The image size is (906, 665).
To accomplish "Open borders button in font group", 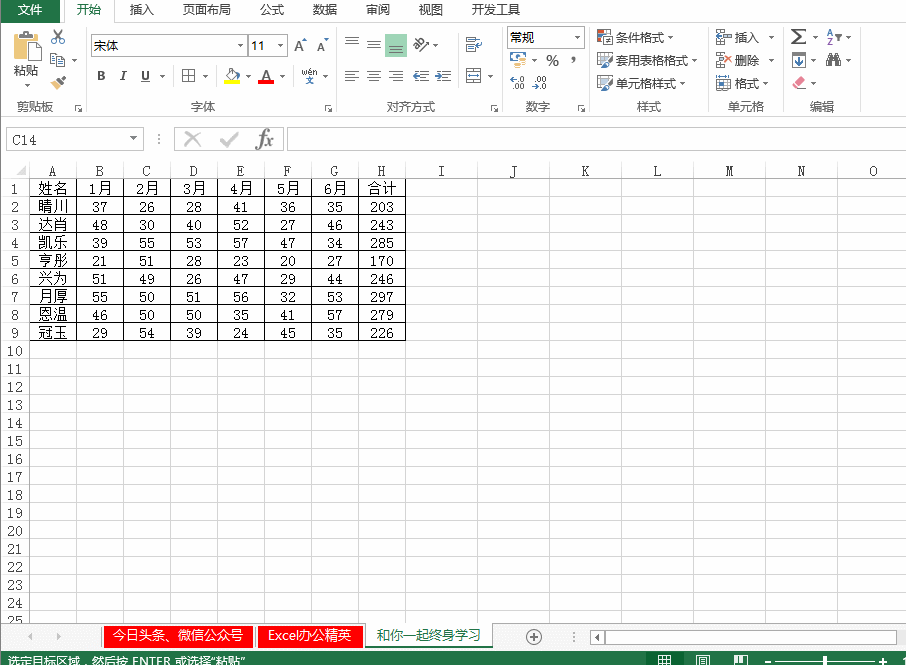I will [x=188, y=76].
